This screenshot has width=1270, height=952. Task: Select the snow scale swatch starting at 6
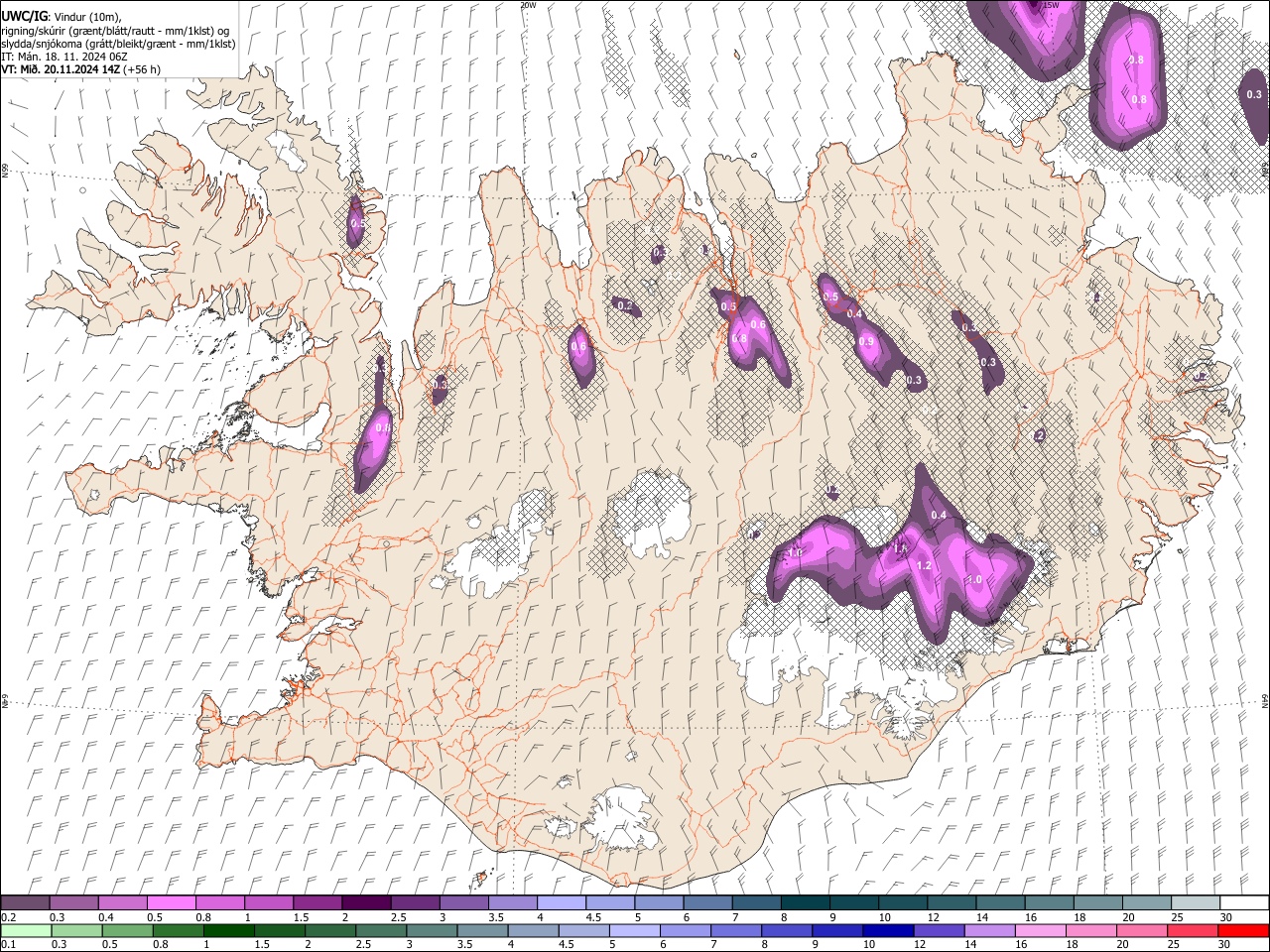(x=707, y=903)
